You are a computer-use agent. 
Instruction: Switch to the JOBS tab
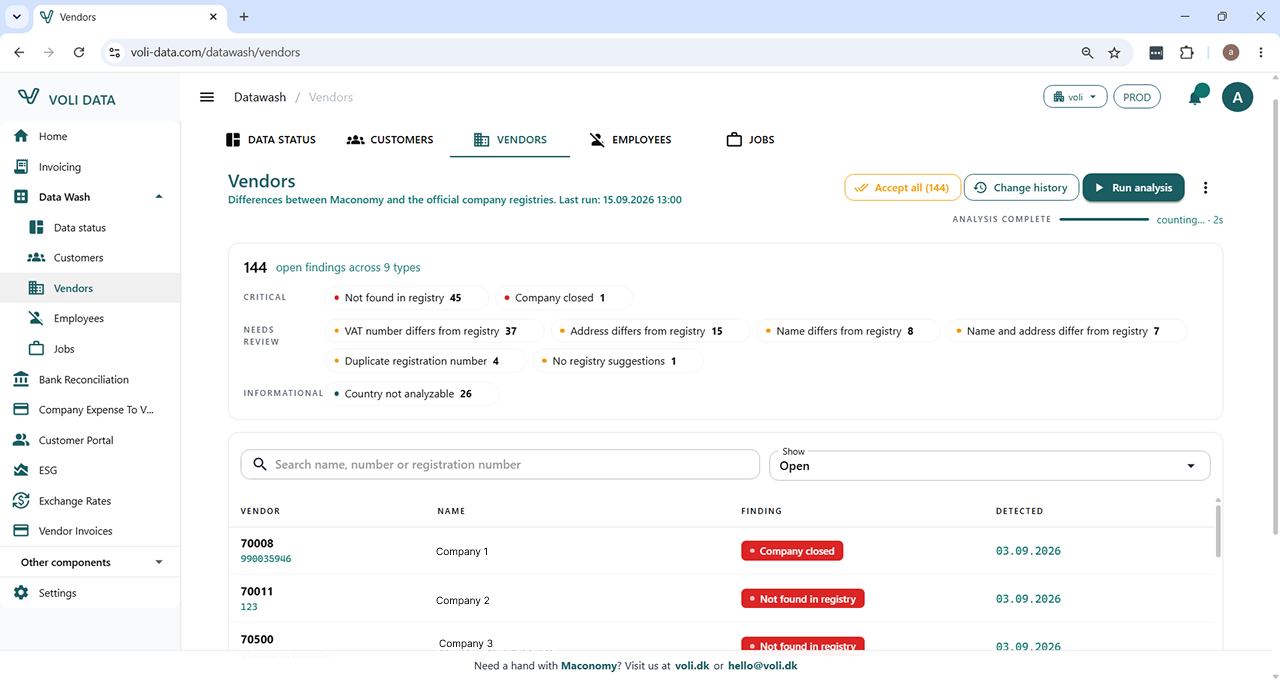point(750,140)
